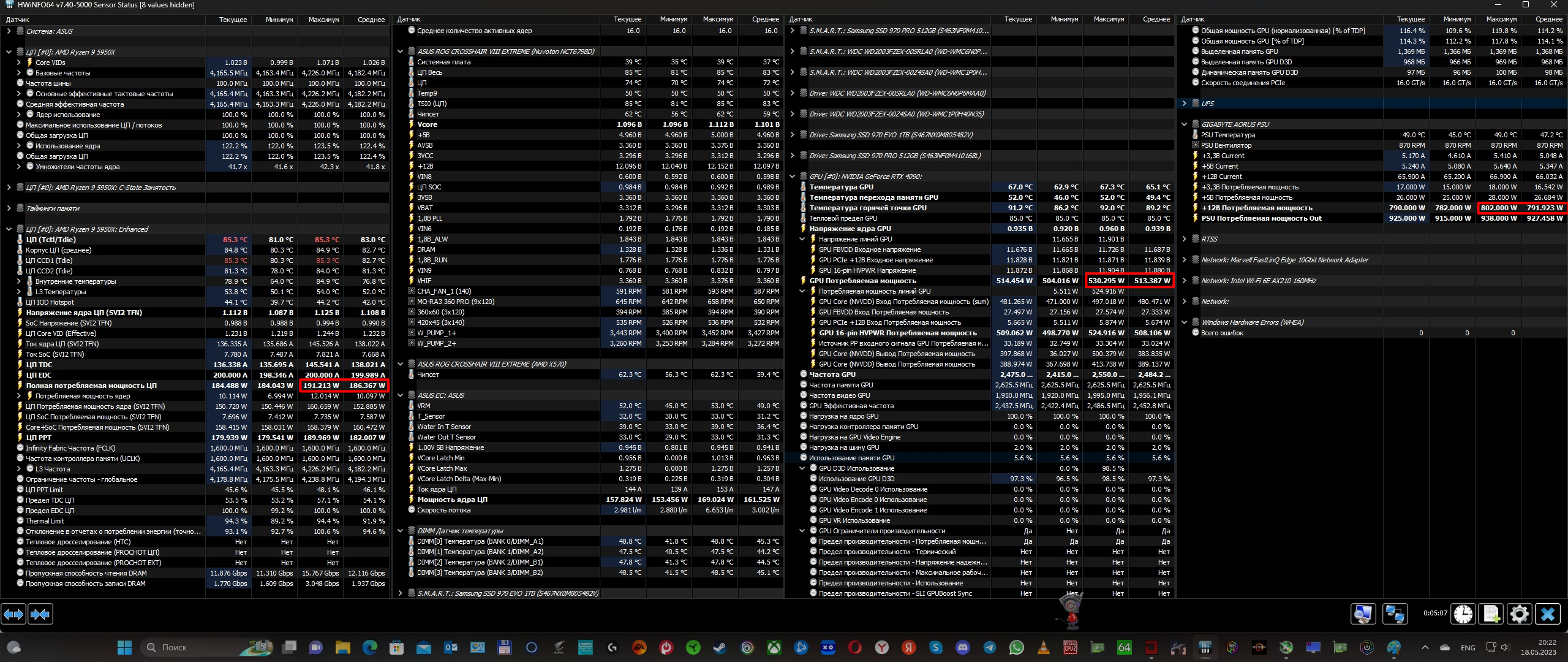Screen dimensions: 1568x662
Task: Click the taskbar Поиск search box
Action: pos(175,647)
